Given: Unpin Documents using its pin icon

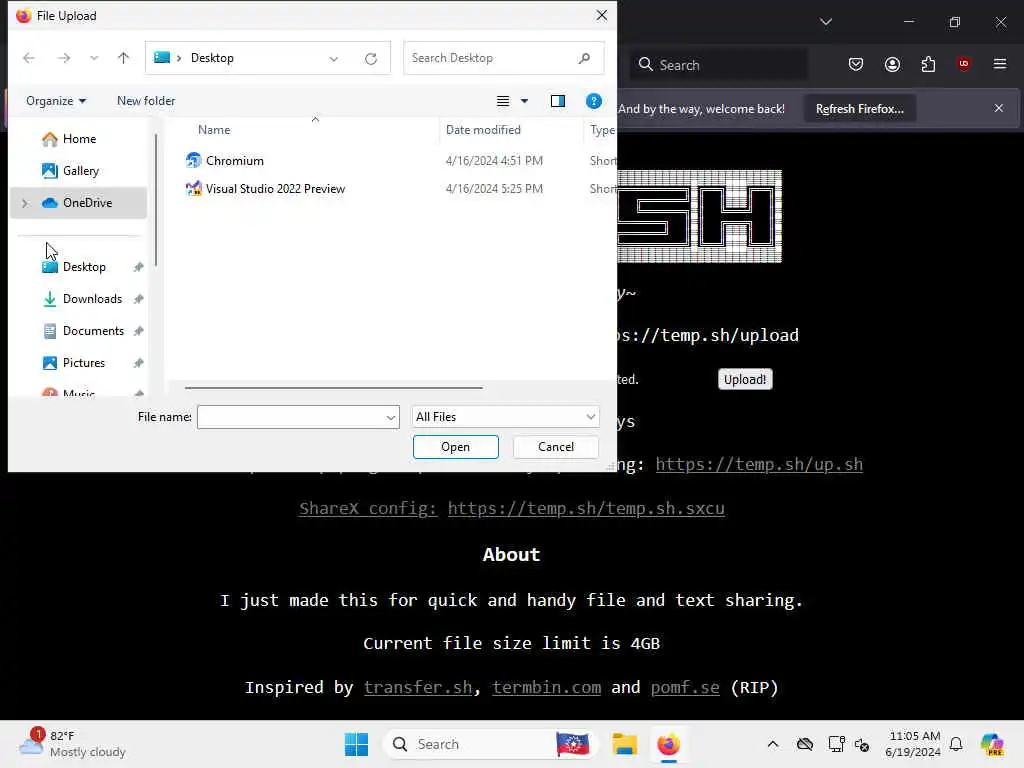Looking at the screenshot, I should point(138,331).
